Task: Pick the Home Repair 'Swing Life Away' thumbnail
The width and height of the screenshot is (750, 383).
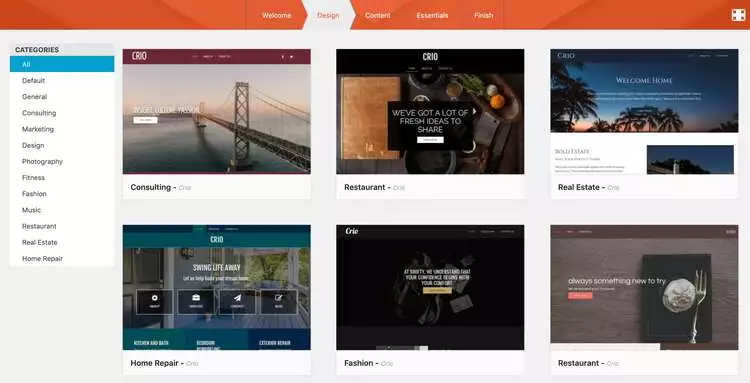Action: [217, 287]
